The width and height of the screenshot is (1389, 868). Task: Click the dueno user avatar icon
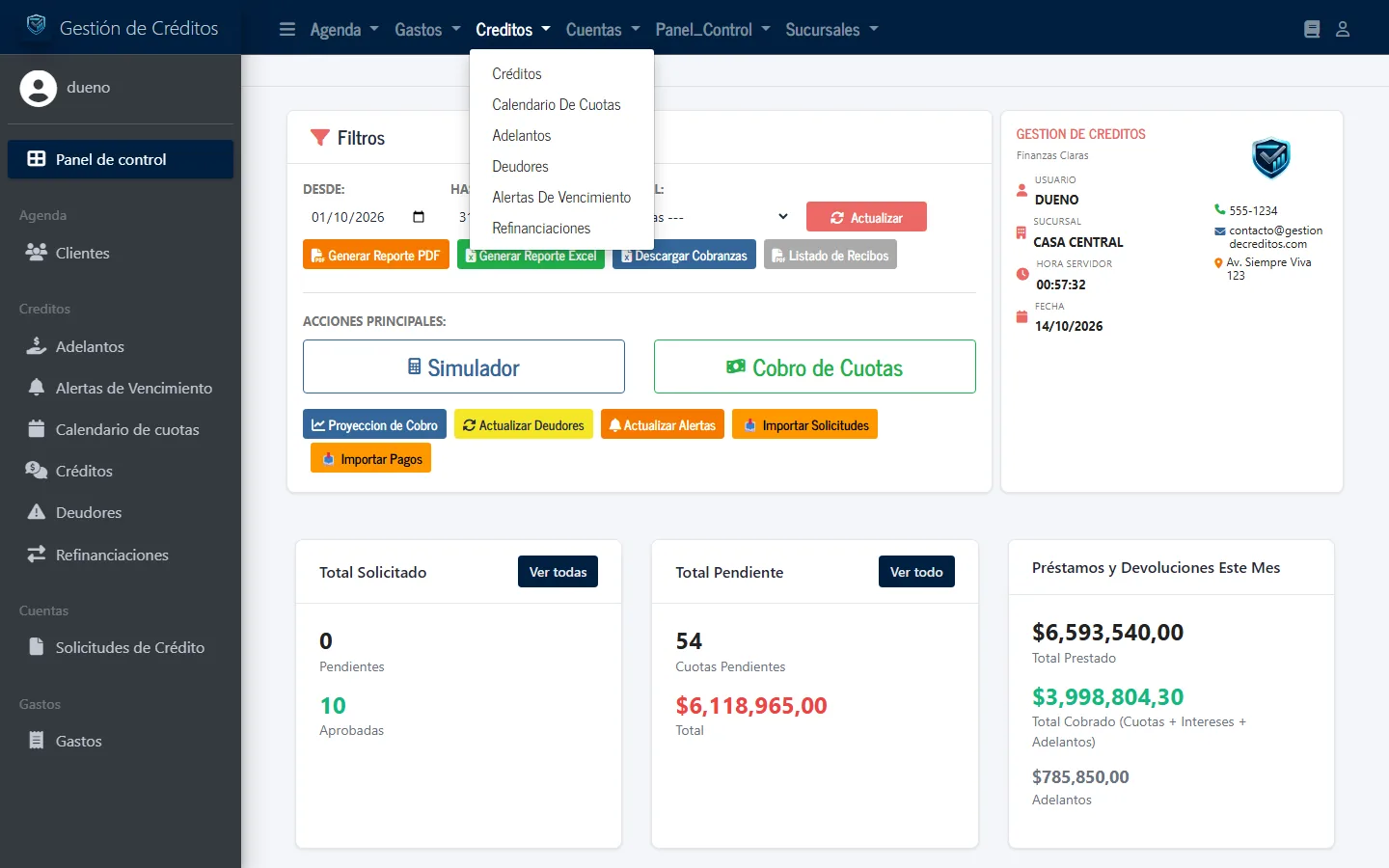coord(38,88)
